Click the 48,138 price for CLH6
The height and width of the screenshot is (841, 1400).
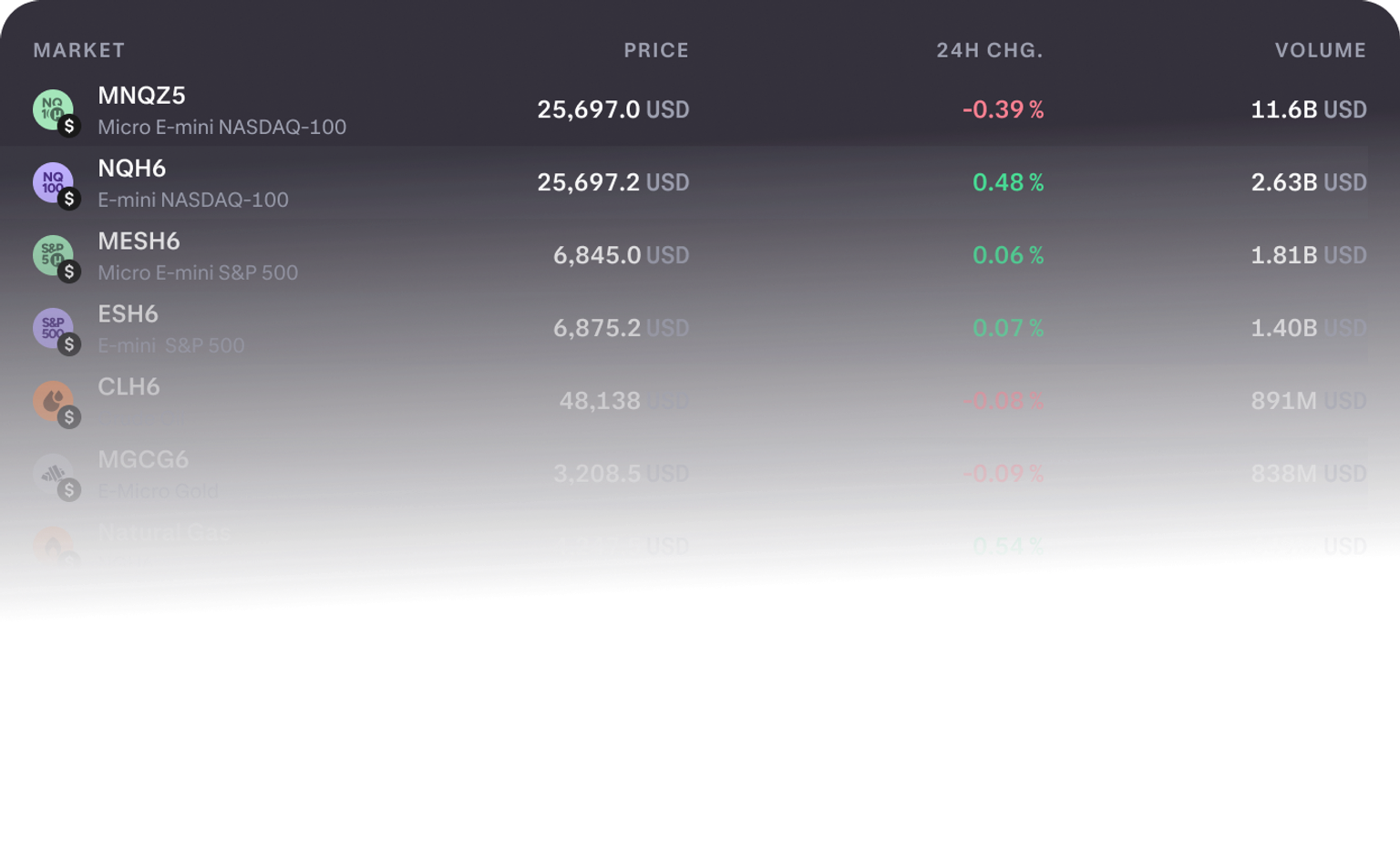(x=600, y=401)
